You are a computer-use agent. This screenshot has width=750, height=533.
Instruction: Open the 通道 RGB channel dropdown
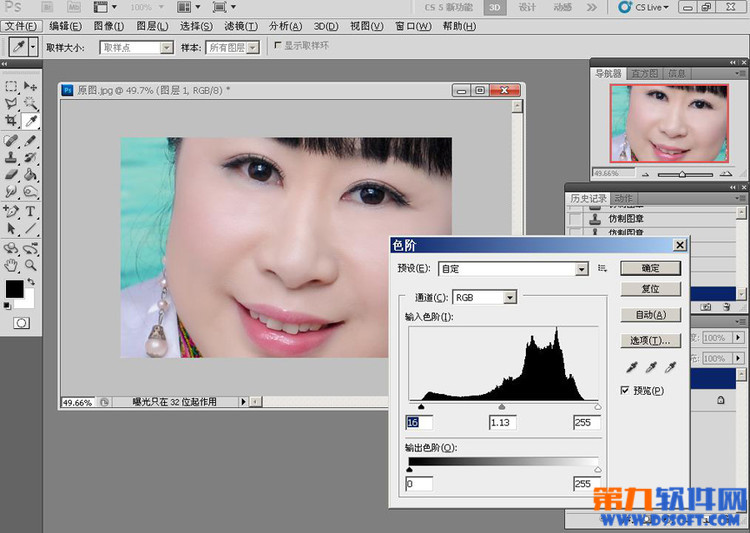[510, 298]
